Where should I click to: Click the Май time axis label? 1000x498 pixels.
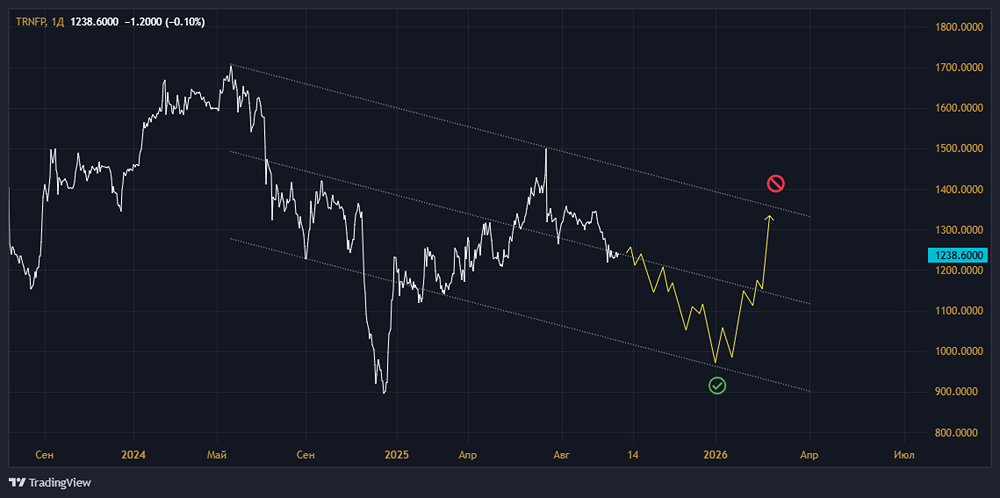coord(217,455)
